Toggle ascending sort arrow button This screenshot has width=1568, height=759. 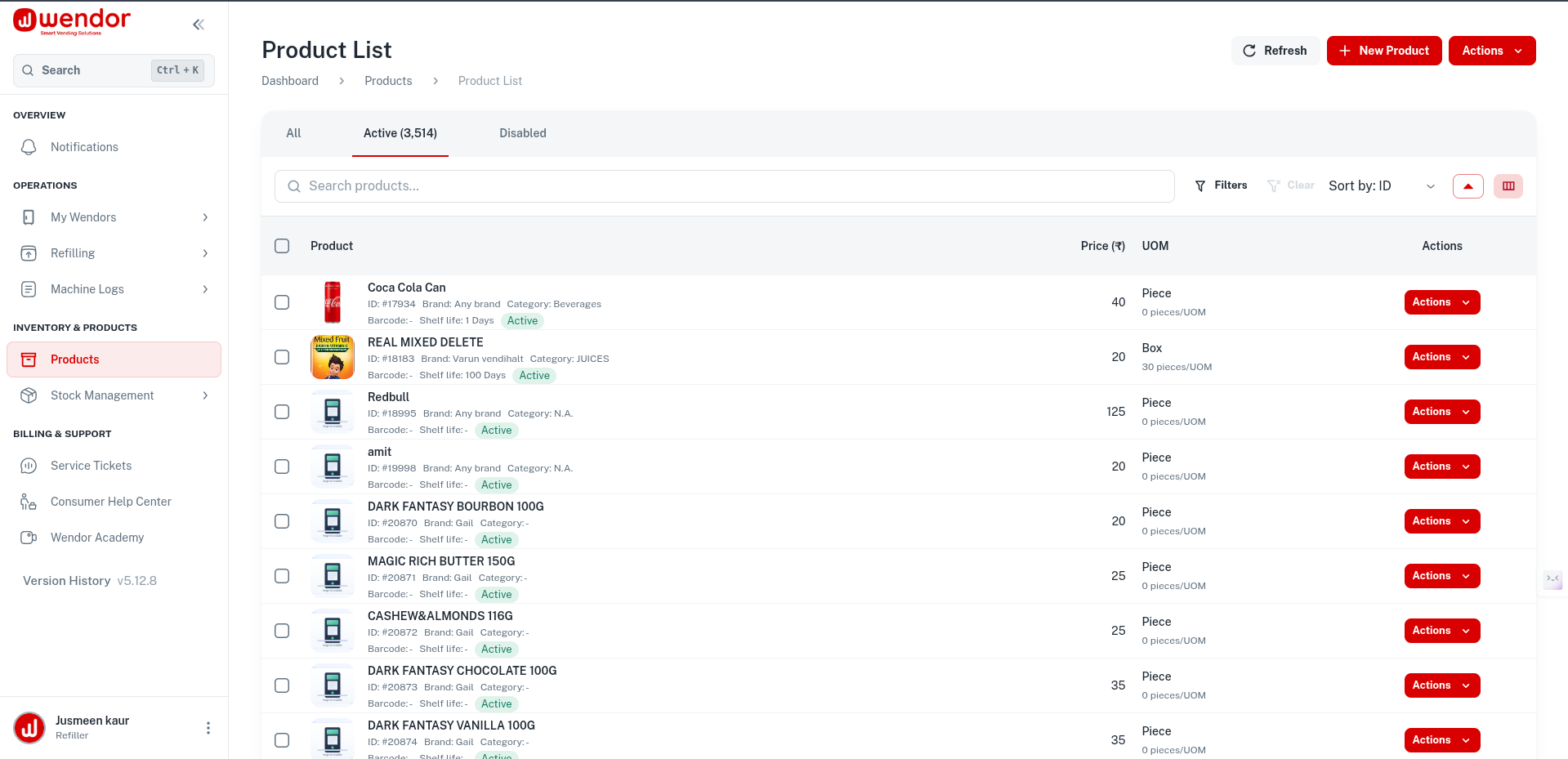click(x=1468, y=186)
